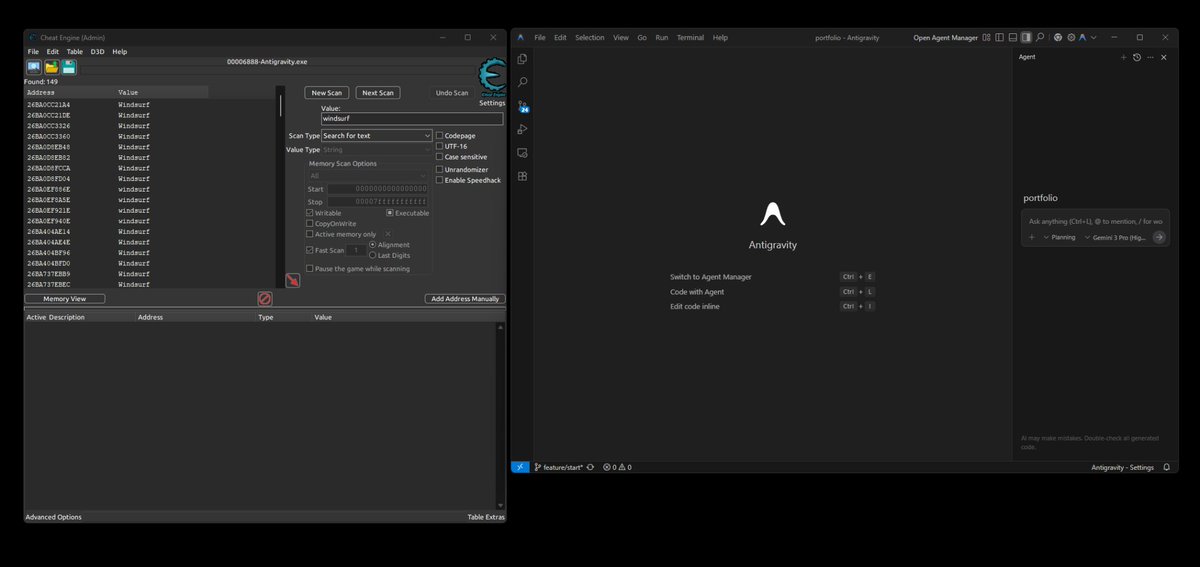This screenshot has width=1200, height=567.
Task: Open Explorer icon in Antigravity activity bar
Action: (522, 59)
